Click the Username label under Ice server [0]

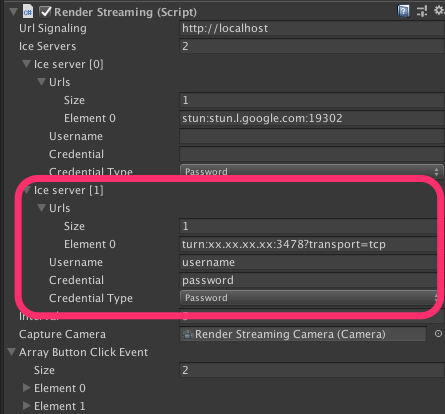(76, 136)
